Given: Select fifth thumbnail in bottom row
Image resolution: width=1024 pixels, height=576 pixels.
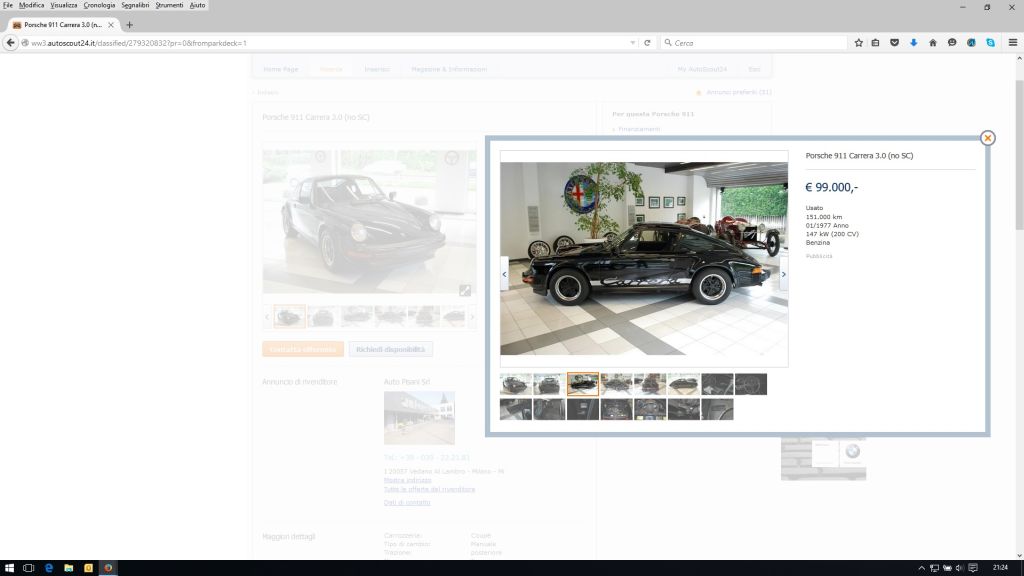Looking at the screenshot, I should pyautogui.click(x=650, y=409).
